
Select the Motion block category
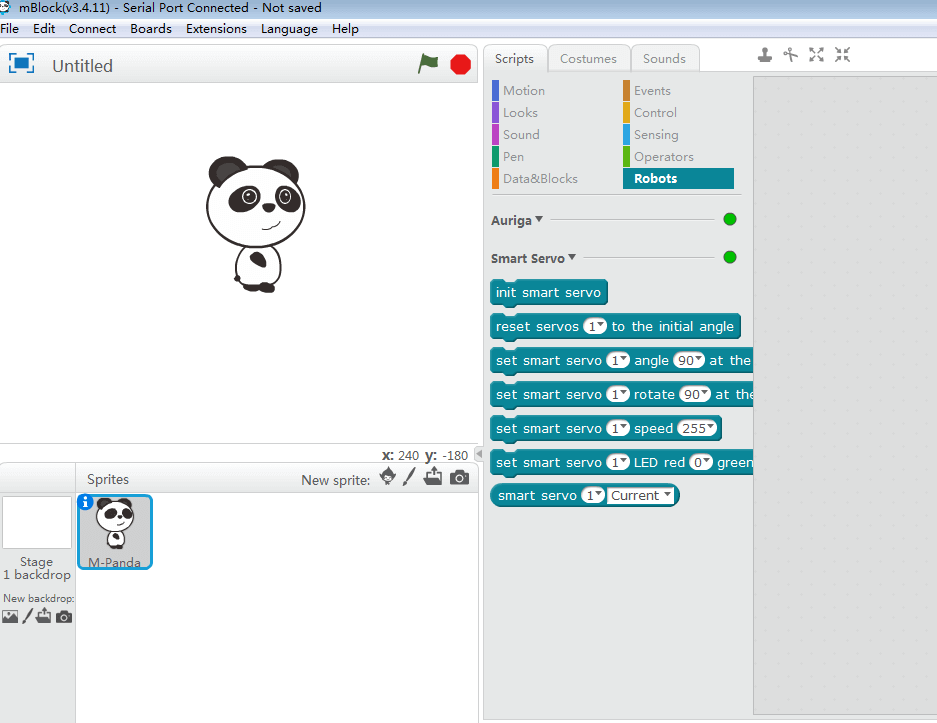pyautogui.click(x=524, y=90)
